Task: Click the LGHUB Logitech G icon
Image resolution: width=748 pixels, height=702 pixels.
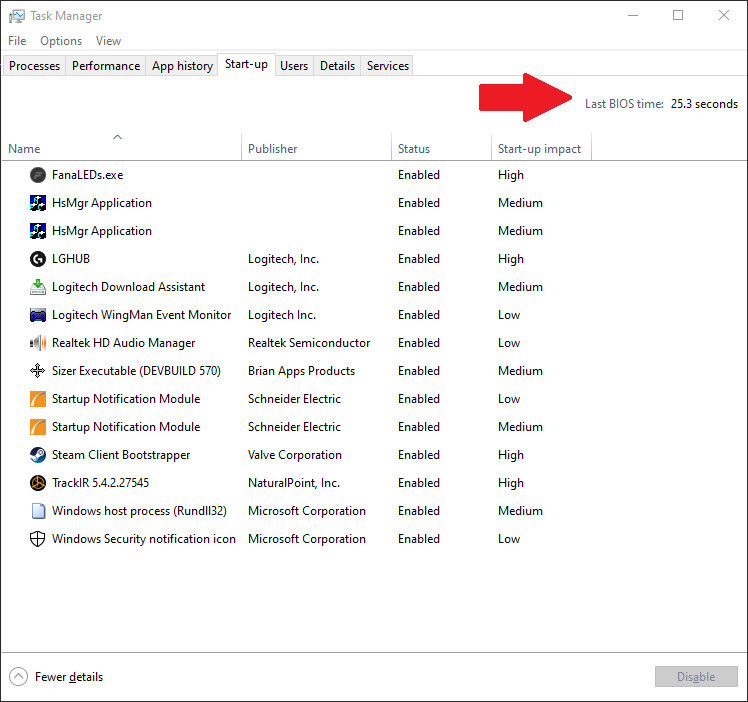Action: click(x=38, y=259)
